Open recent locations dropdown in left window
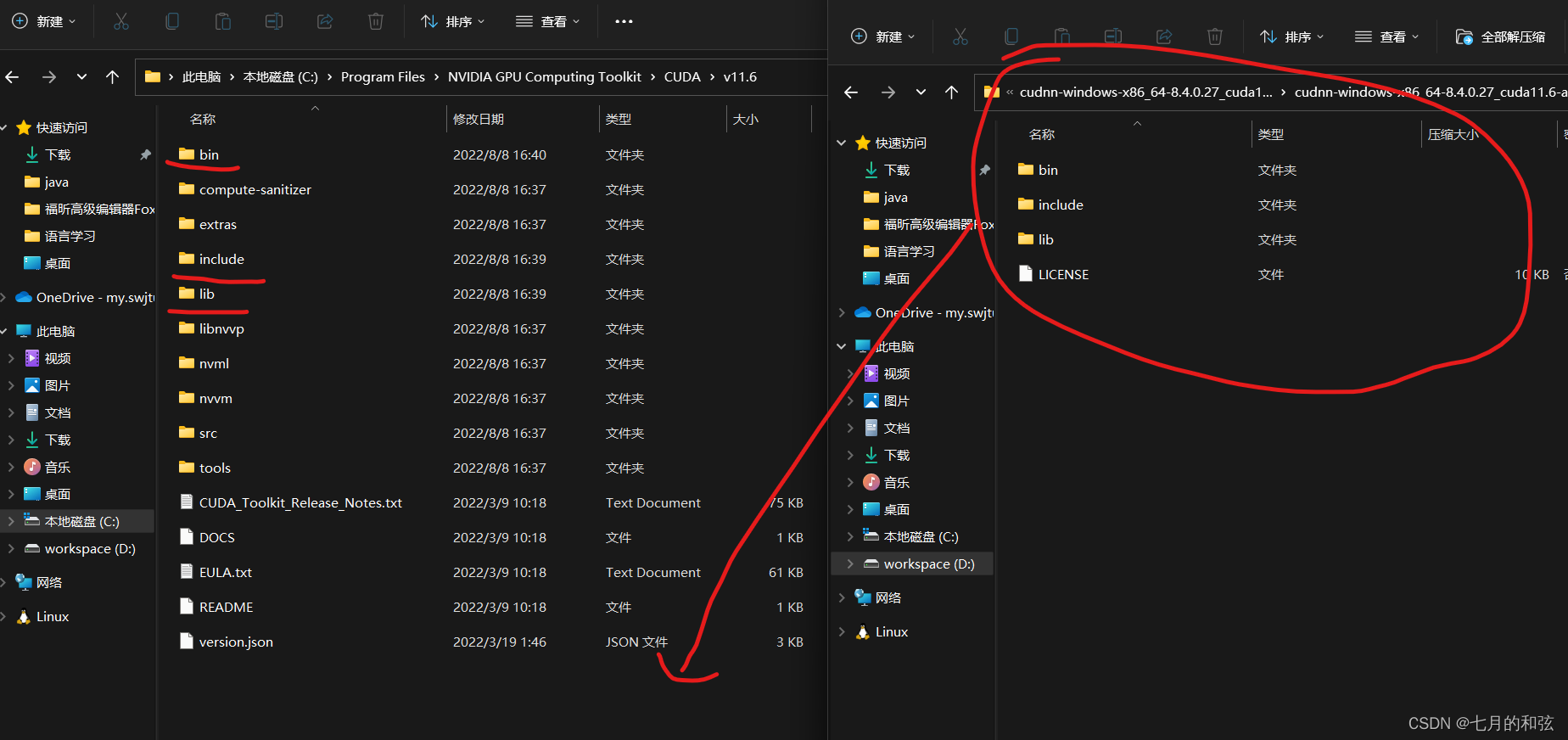 81,77
